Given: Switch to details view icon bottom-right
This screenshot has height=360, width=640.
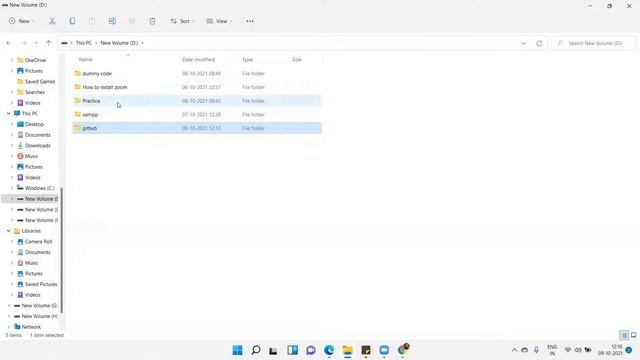Looking at the screenshot, I should [x=624, y=335].
